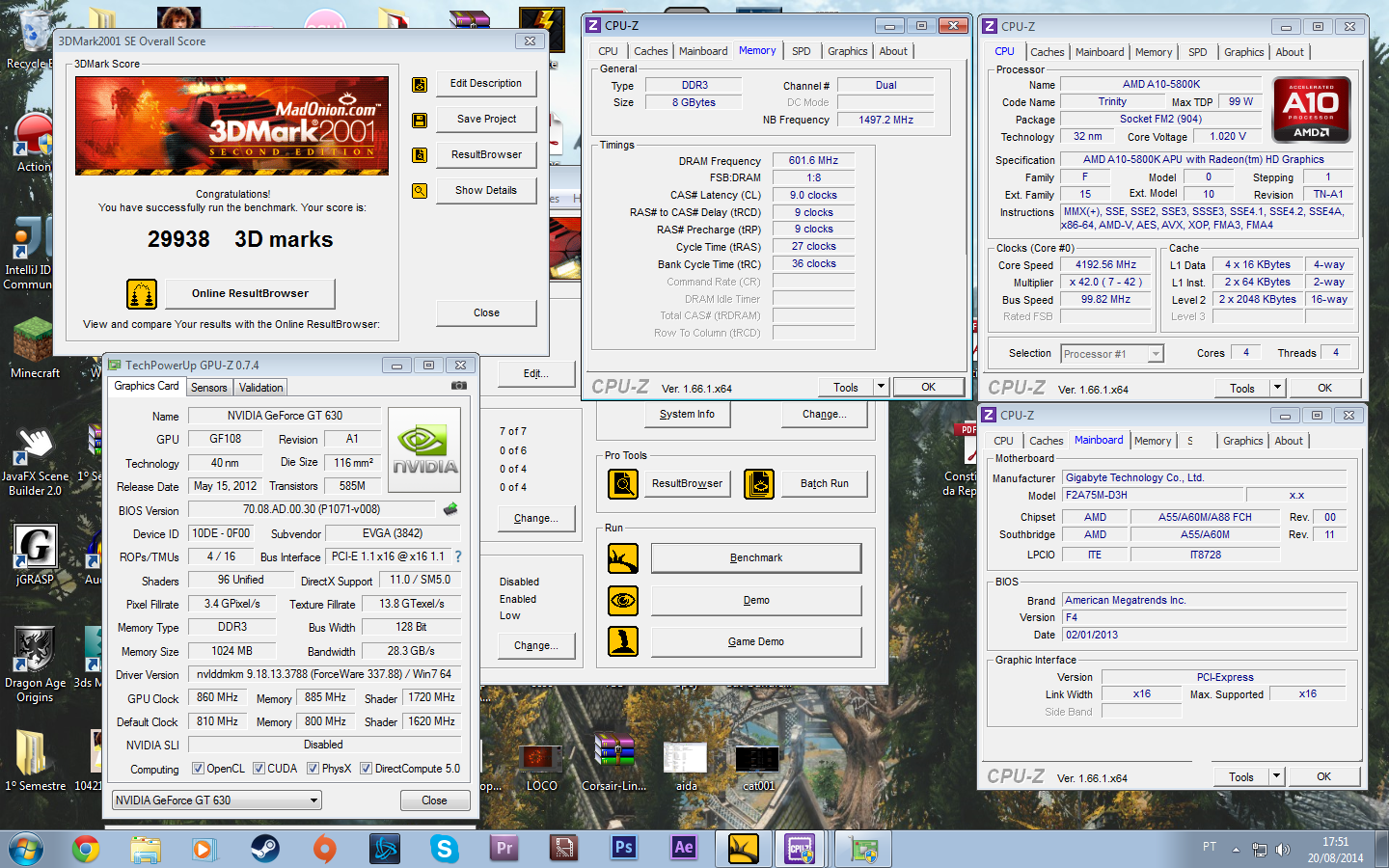
Task: Click the Online ResultBrowser button
Action: [x=250, y=293]
